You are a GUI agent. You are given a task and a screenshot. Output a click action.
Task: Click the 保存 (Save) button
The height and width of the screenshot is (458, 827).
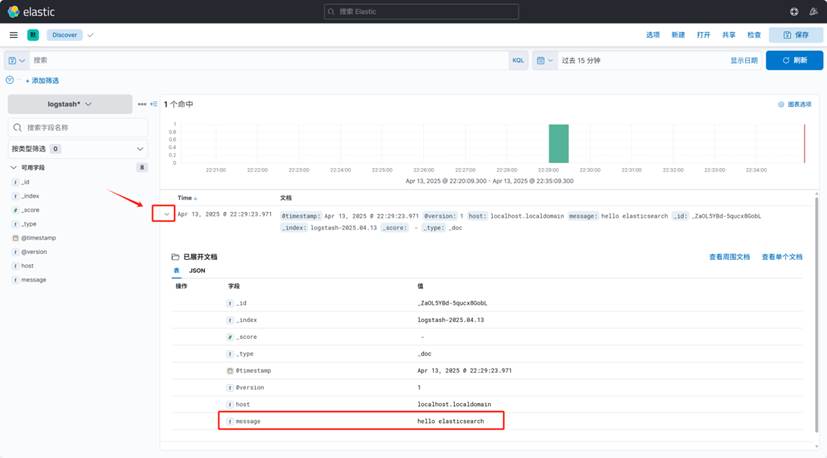tap(796, 35)
